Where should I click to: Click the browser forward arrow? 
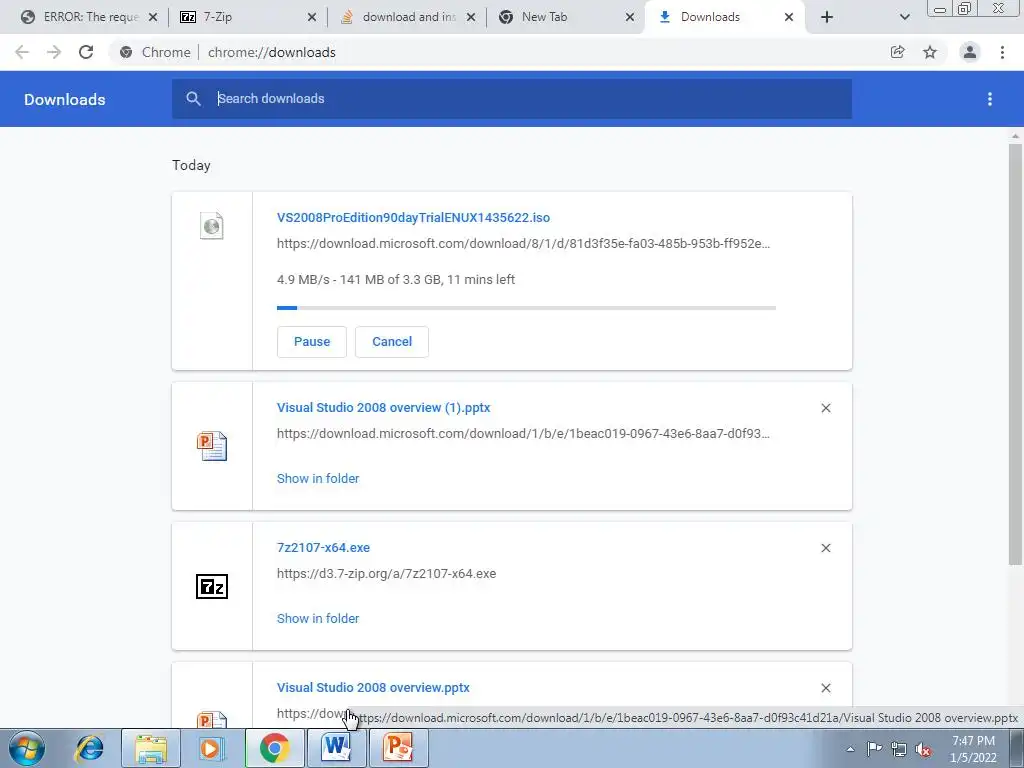pos(54,52)
